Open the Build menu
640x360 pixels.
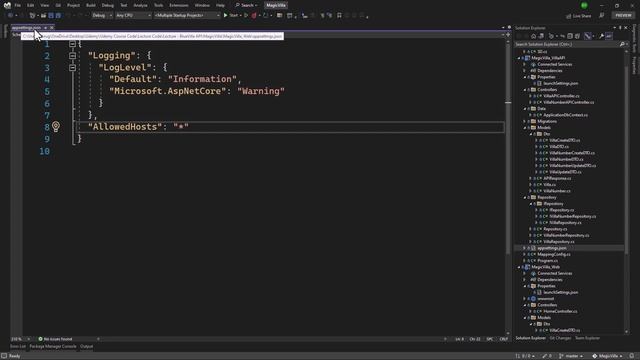[91, 5]
